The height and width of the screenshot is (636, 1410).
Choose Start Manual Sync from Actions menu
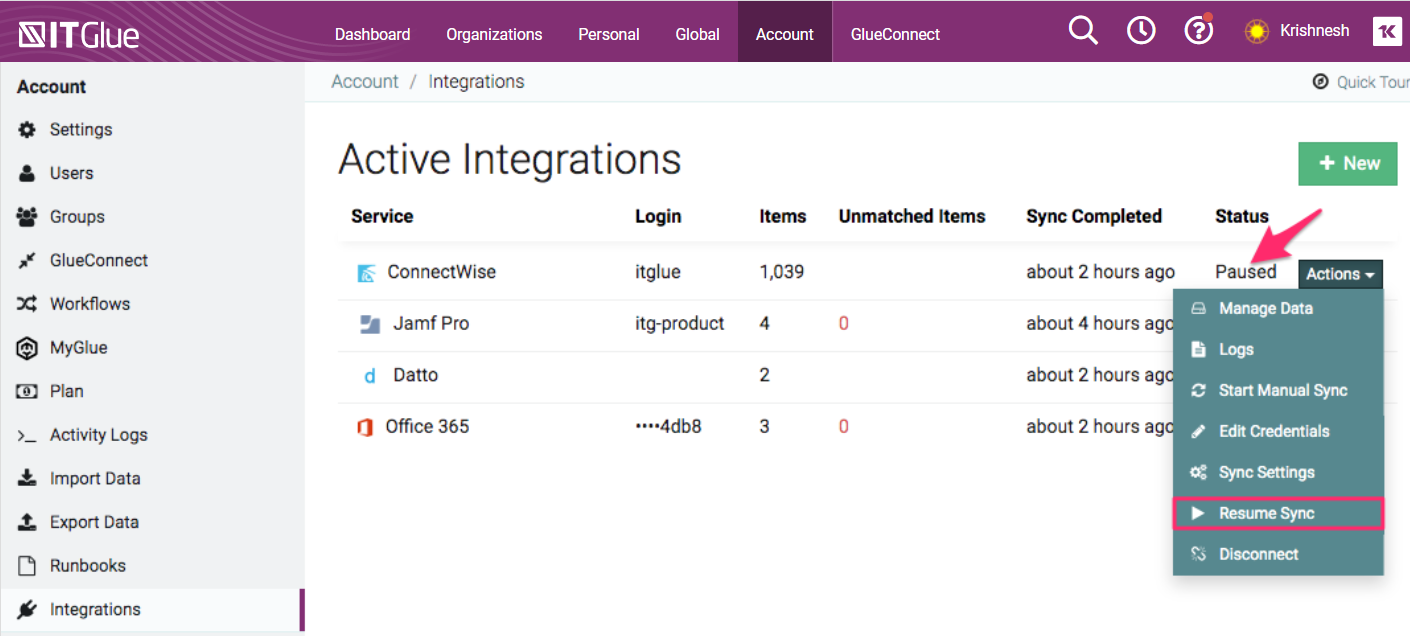click(x=1278, y=390)
